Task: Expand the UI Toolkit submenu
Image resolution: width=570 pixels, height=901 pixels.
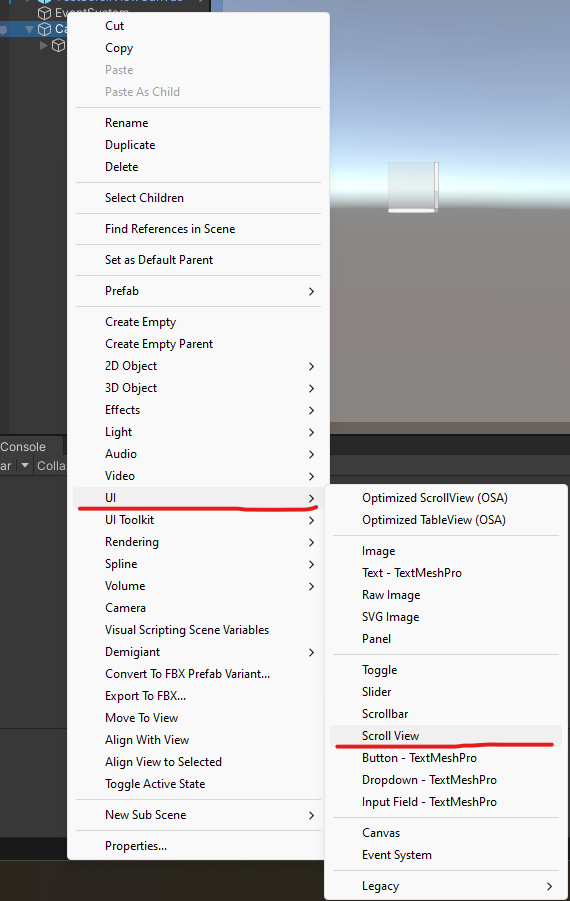Action: point(198,520)
